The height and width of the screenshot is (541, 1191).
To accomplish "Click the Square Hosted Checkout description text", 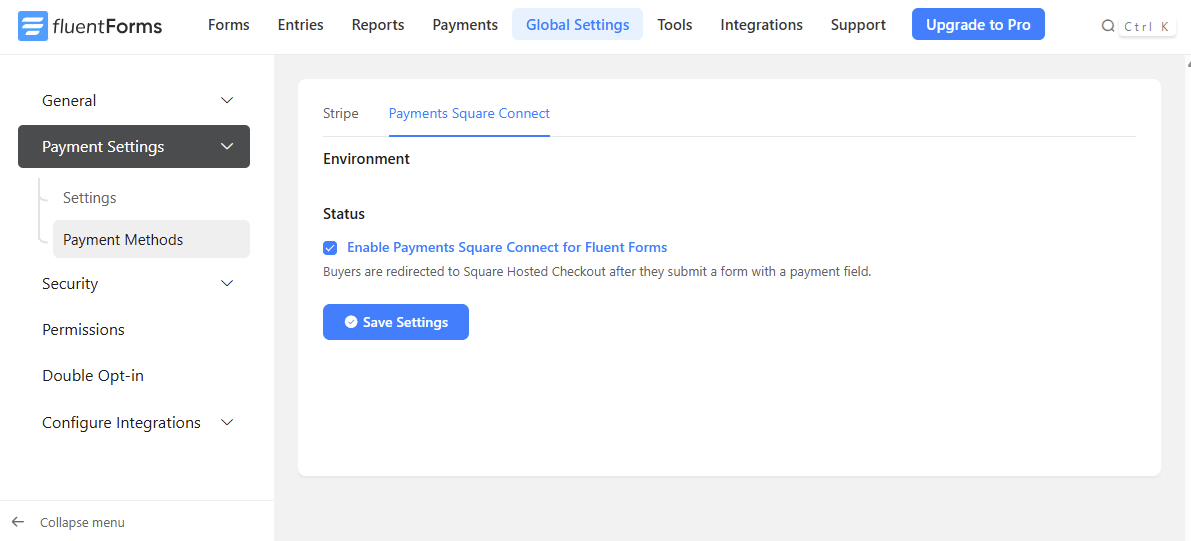I will [597, 271].
